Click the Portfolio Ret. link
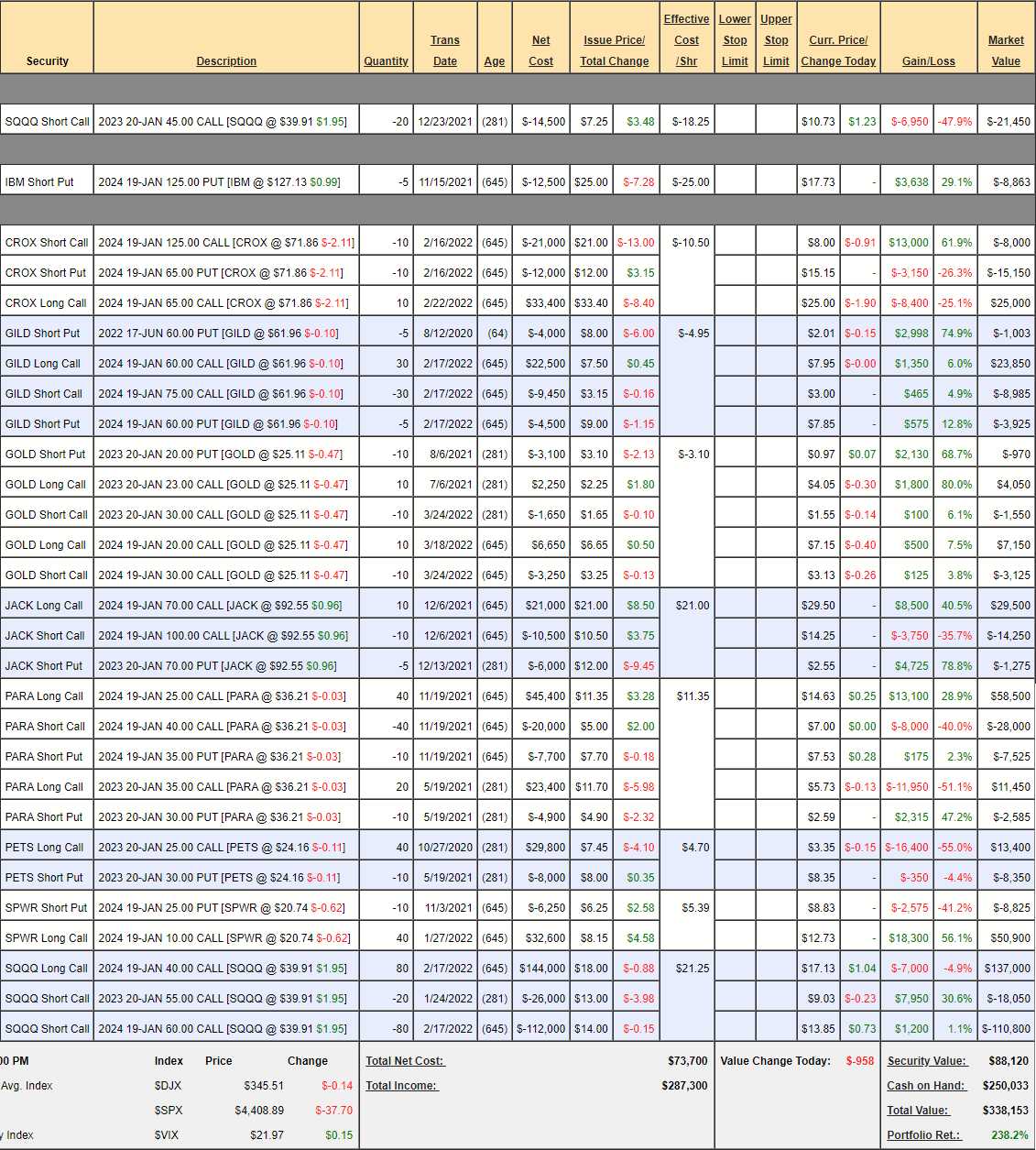1036x1150 pixels. pyautogui.click(x=924, y=1135)
